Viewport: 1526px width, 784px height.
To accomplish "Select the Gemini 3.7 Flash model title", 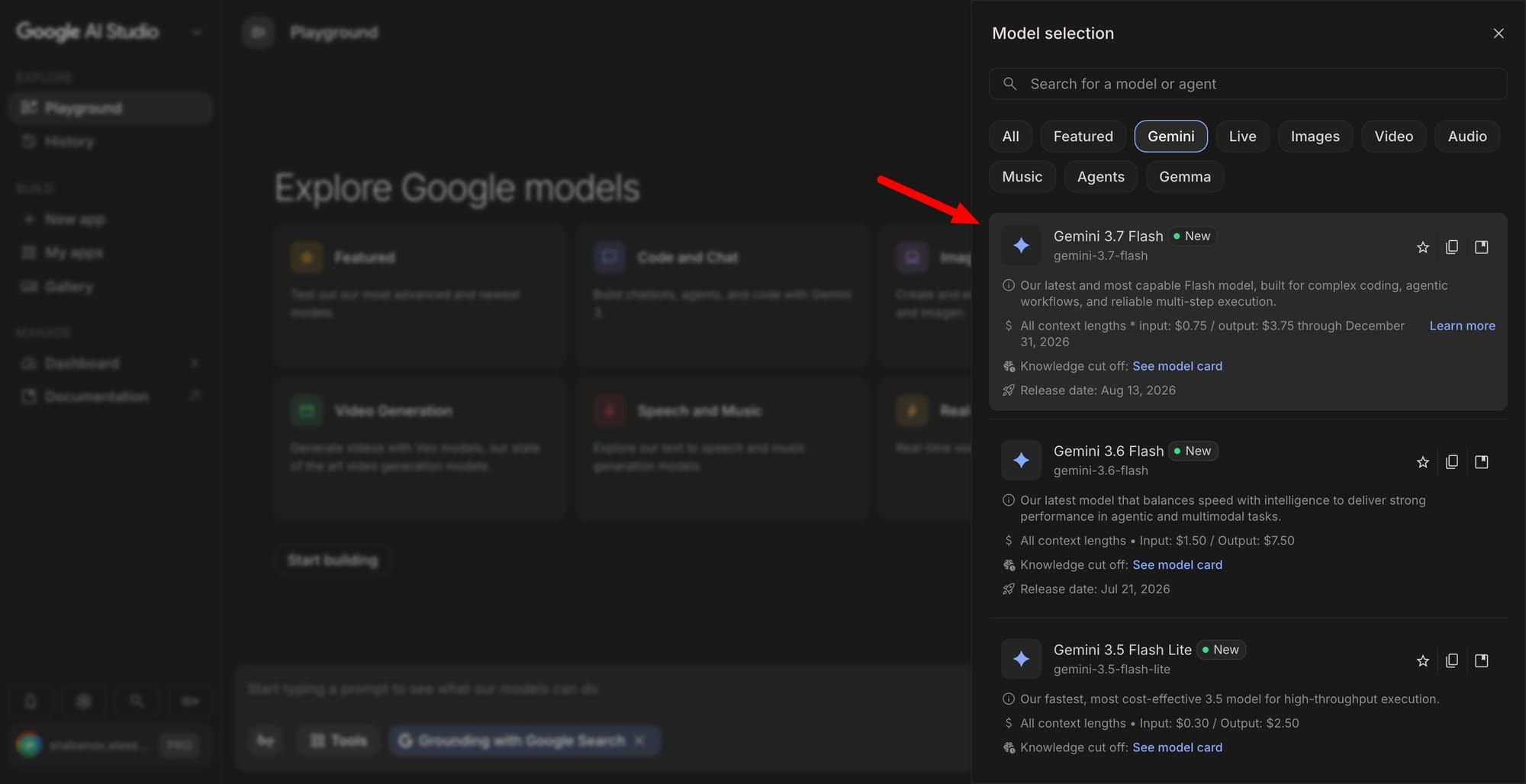I will [1109, 236].
